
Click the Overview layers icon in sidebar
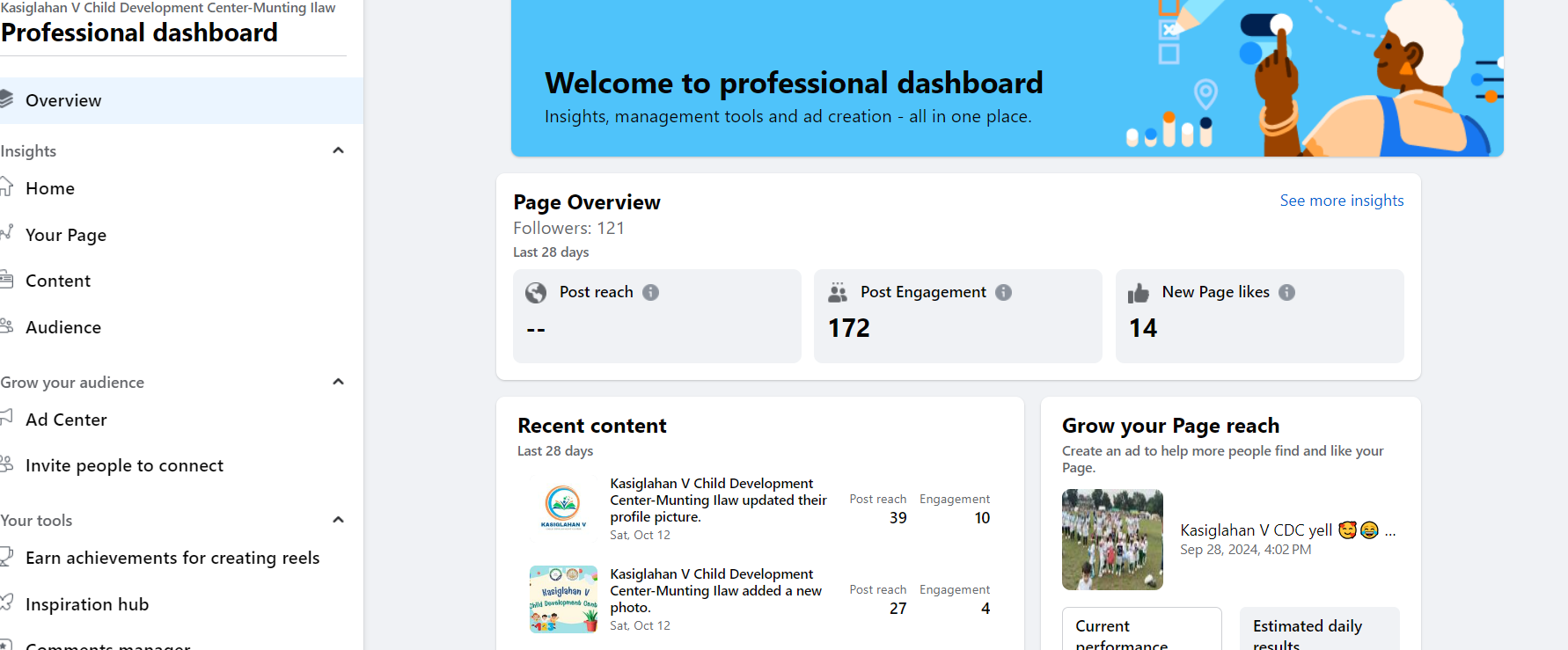coord(6,99)
